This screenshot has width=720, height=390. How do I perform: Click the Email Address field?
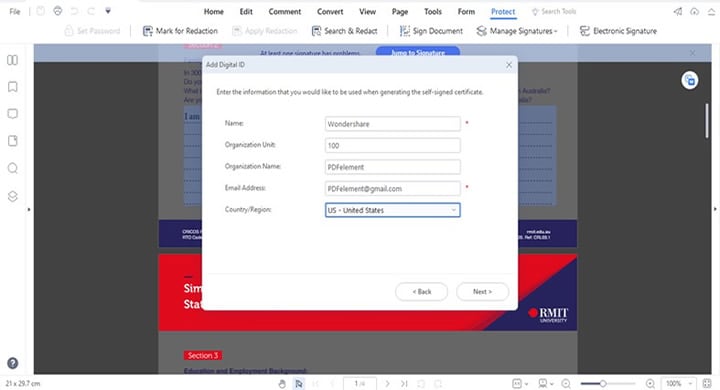pyautogui.click(x=393, y=189)
